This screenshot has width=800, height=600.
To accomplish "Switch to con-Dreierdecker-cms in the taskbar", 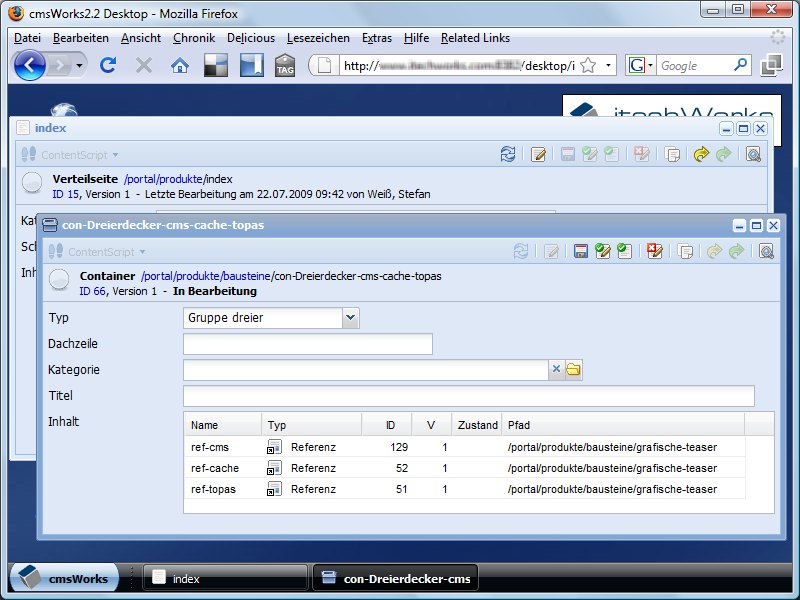I will [x=395, y=578].
